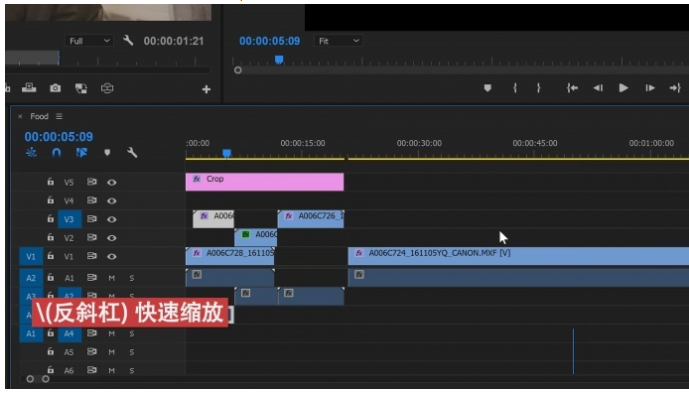Select the A006C728_161105 clip on V1
The width and height of the screenshot is (689, 393).
(230, 256)
